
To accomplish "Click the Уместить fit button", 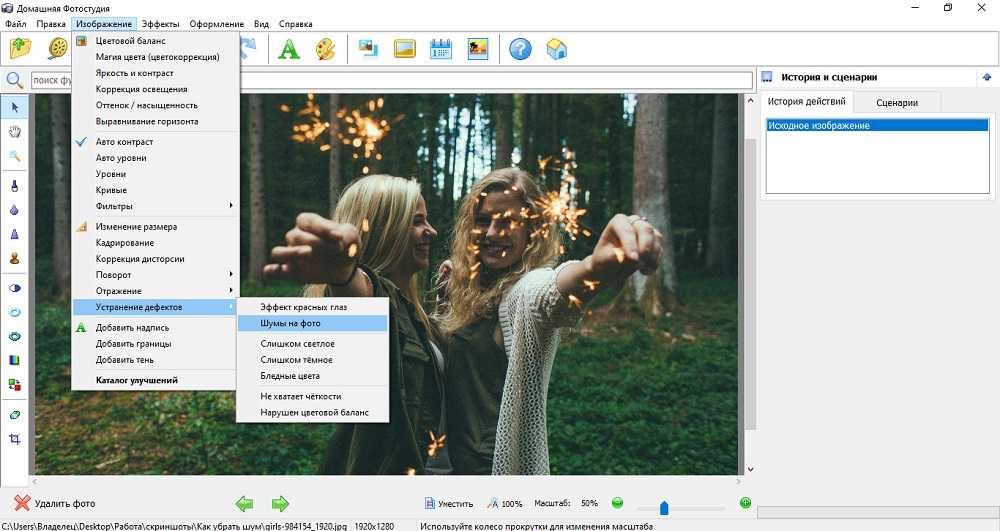I will click(447, 504).
